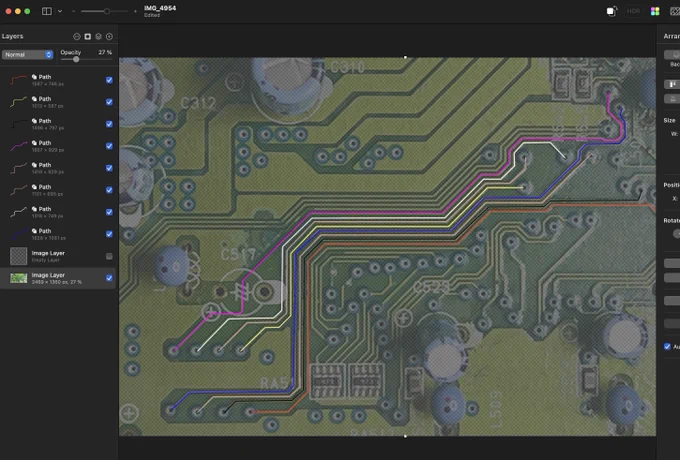Click the shape icon beside magenta Path layer name

[x=34, y=143]
